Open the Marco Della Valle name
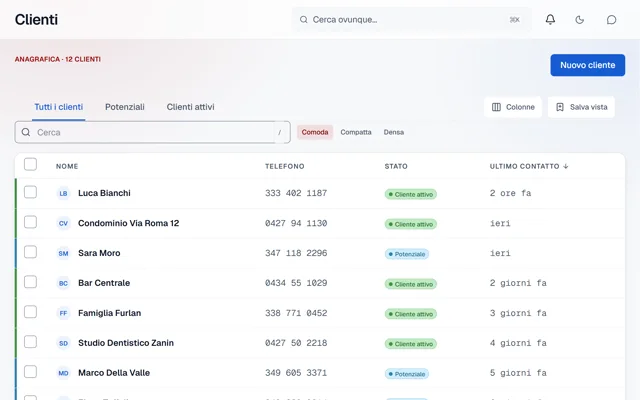This screenshot has height=400, width=640. (114, 373)
